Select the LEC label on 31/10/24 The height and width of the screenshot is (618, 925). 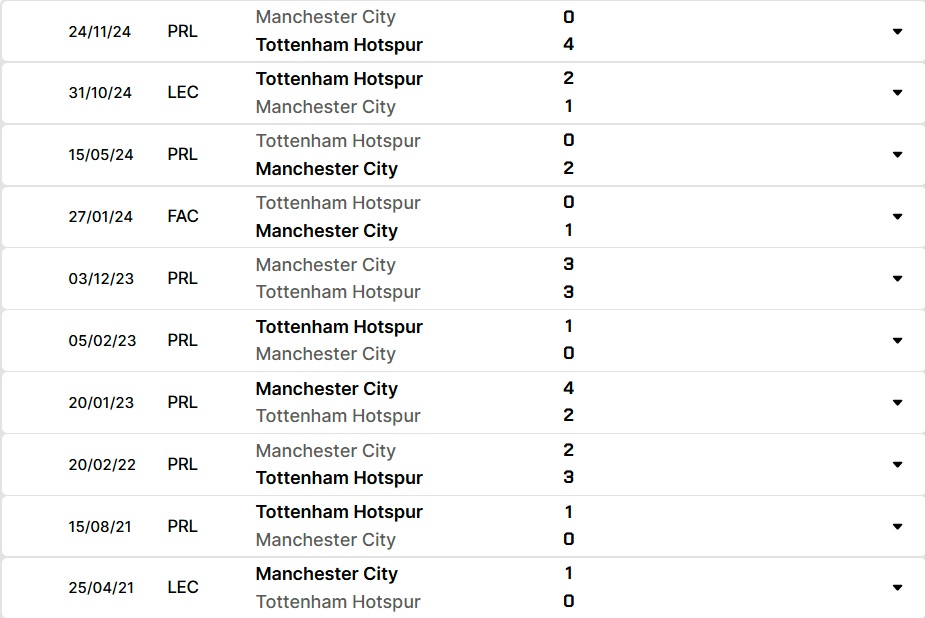click(183, 93)
